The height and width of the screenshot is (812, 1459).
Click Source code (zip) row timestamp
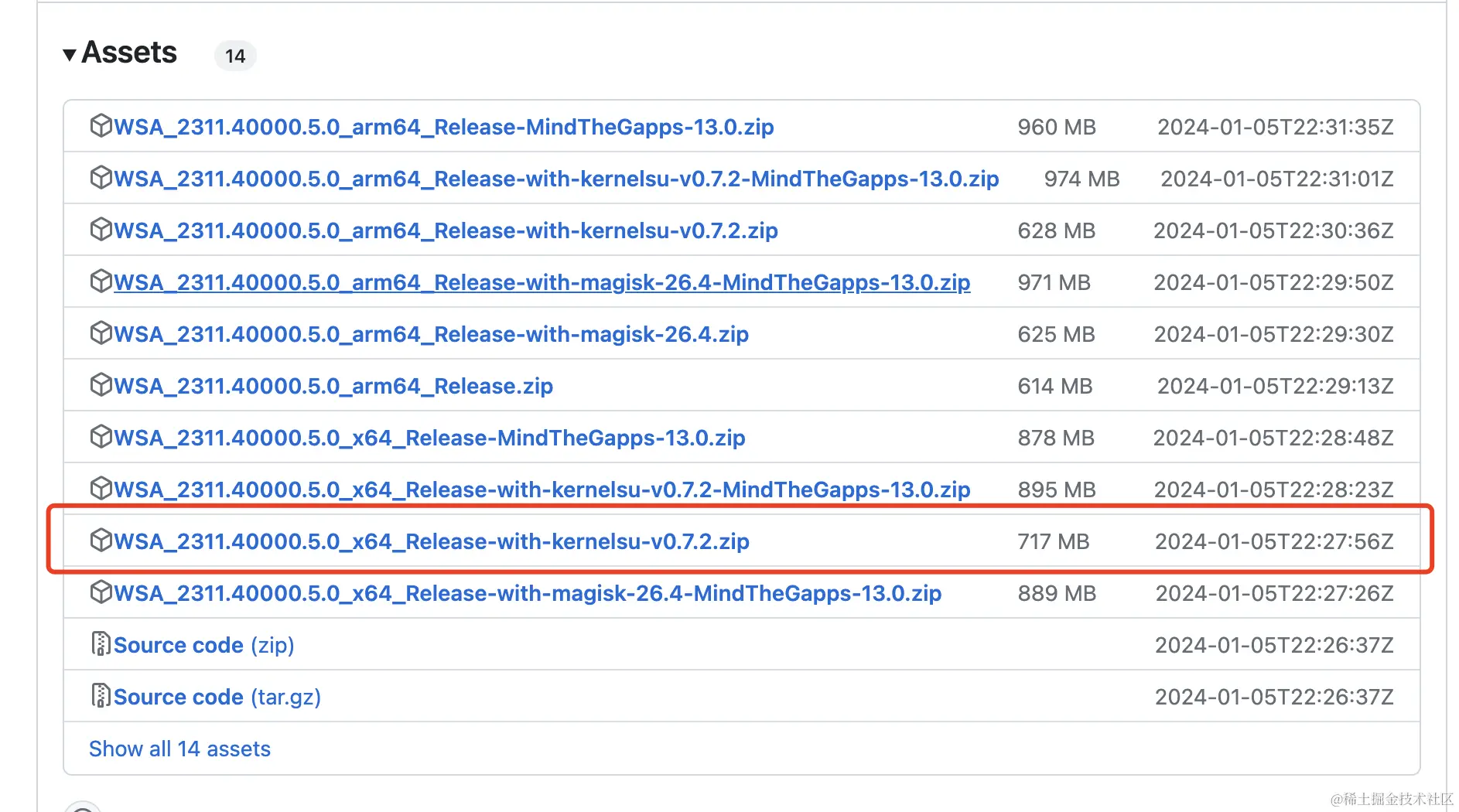(1274, 645)
